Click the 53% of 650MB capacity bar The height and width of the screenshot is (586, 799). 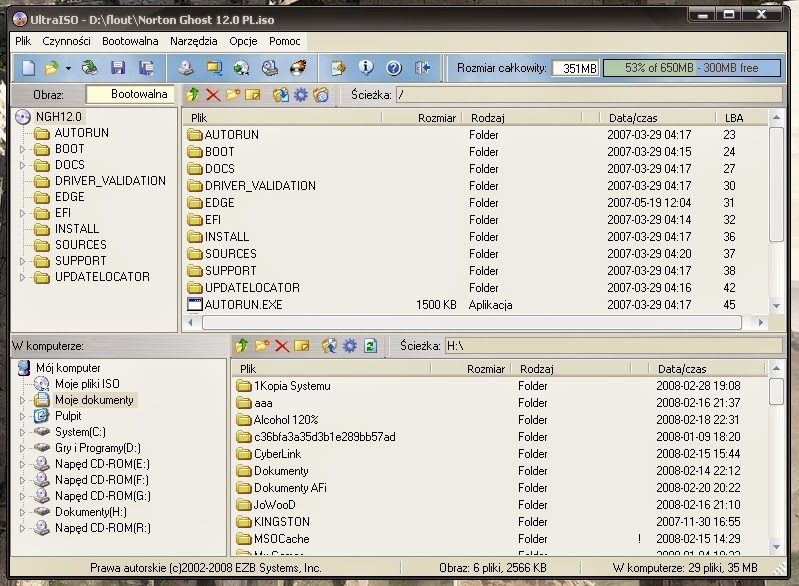pyautogui.click(x=691, y=68)
